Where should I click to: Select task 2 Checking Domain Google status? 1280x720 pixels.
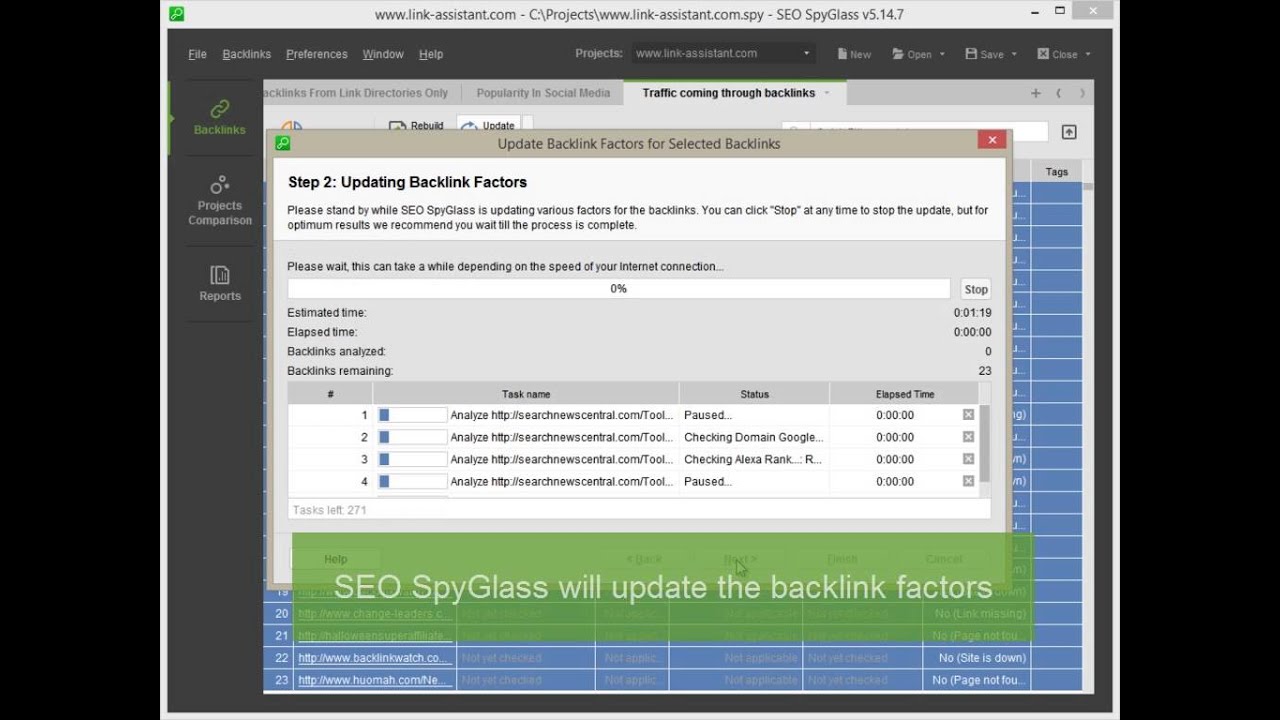(754, 437)
